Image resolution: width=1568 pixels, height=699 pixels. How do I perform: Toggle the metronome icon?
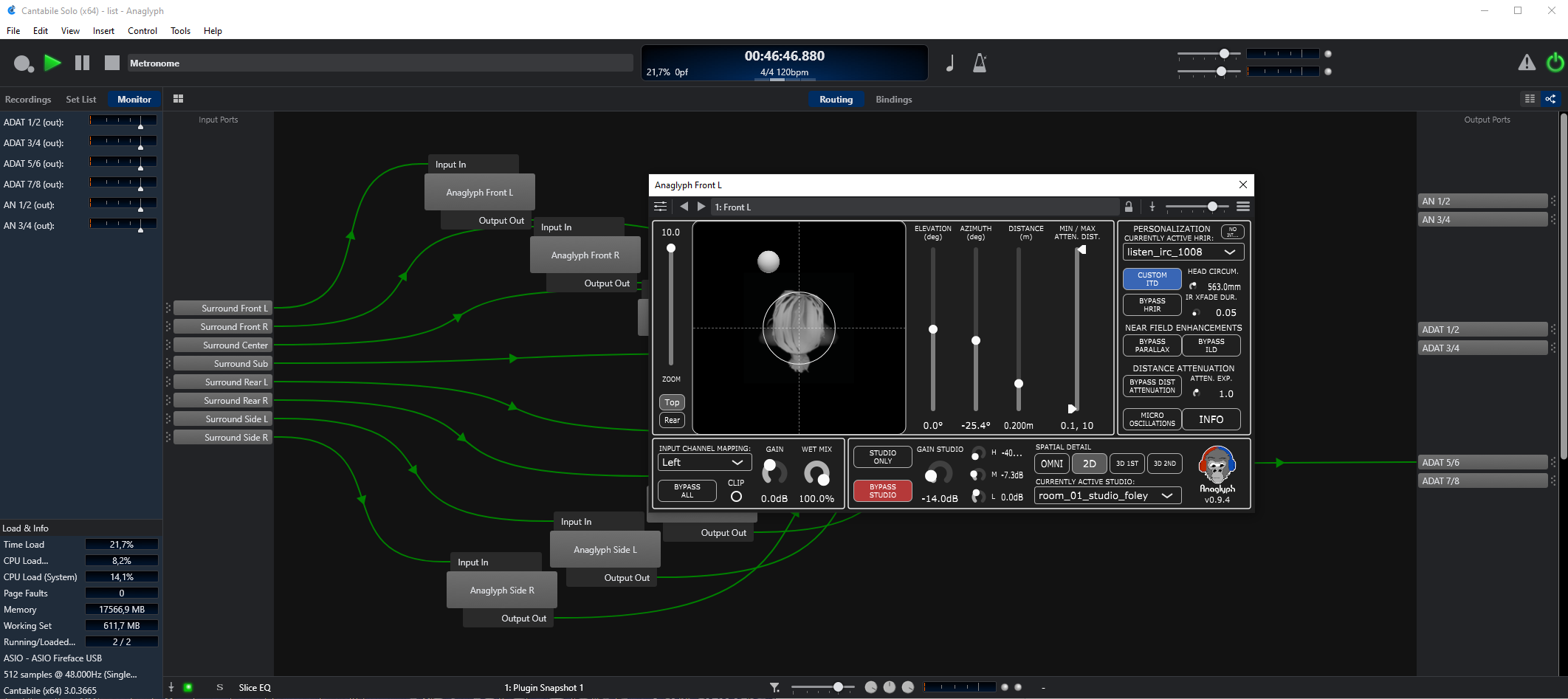[980, 63]
